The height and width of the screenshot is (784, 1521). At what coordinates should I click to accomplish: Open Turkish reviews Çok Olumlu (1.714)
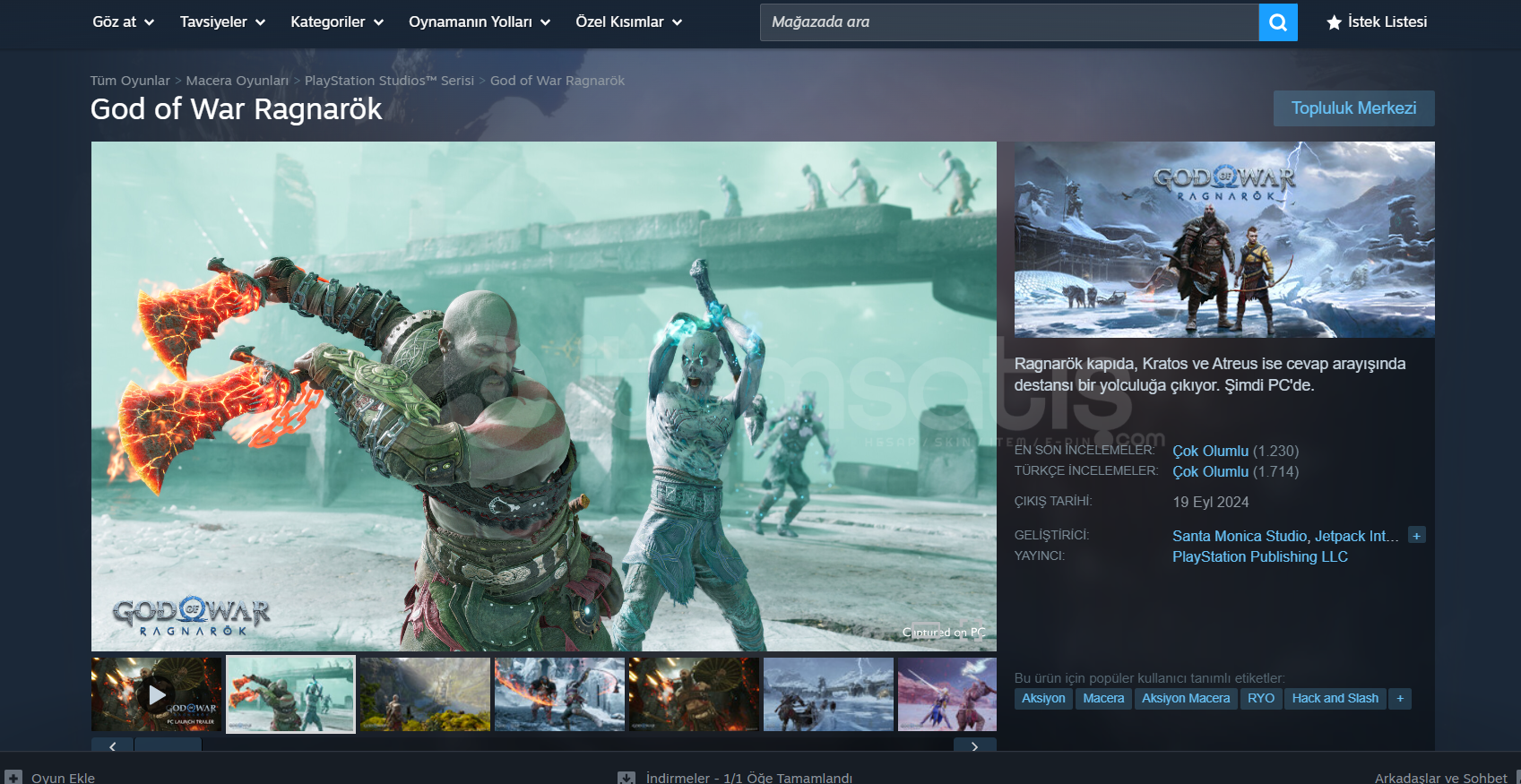1235,472
